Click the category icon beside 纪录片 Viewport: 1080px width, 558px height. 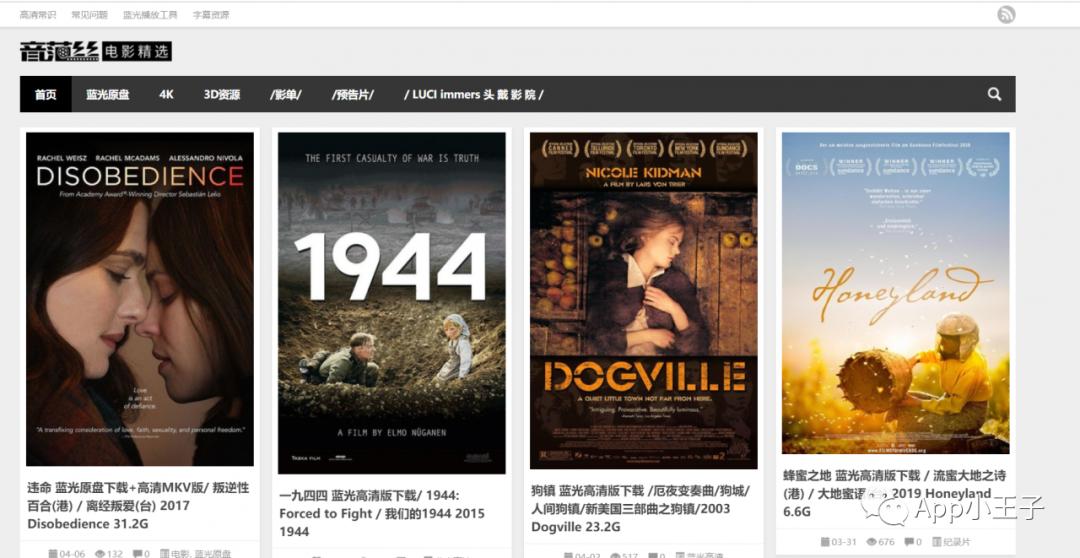937,542
